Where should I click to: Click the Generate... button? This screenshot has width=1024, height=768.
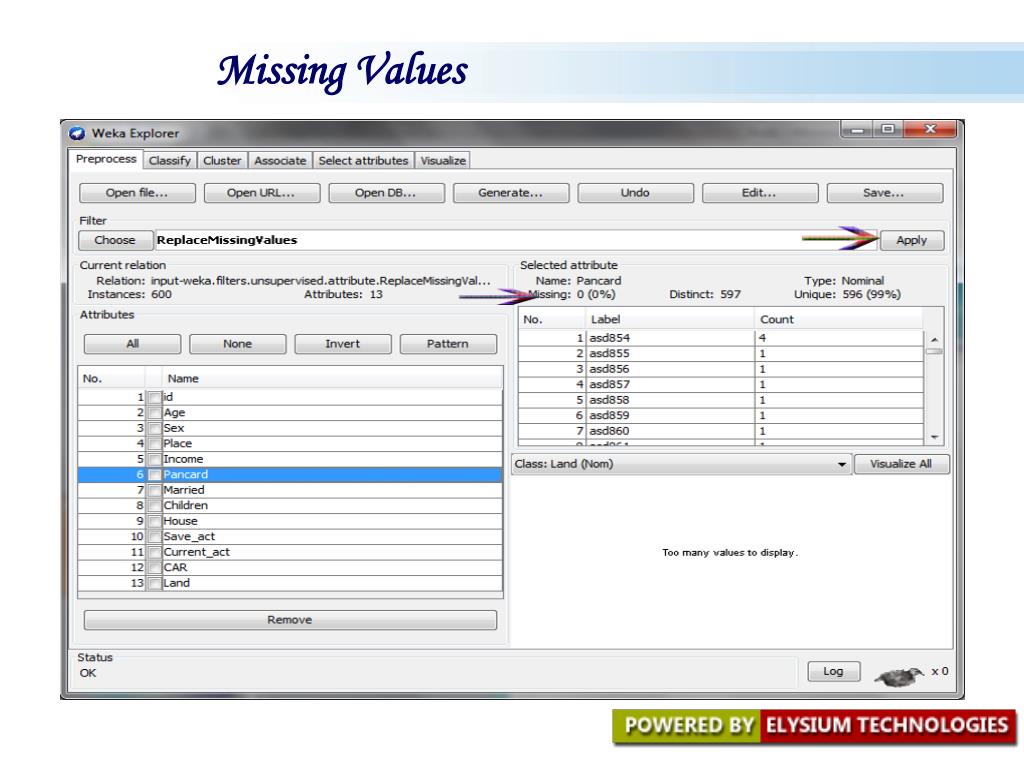tap(511, 193)
